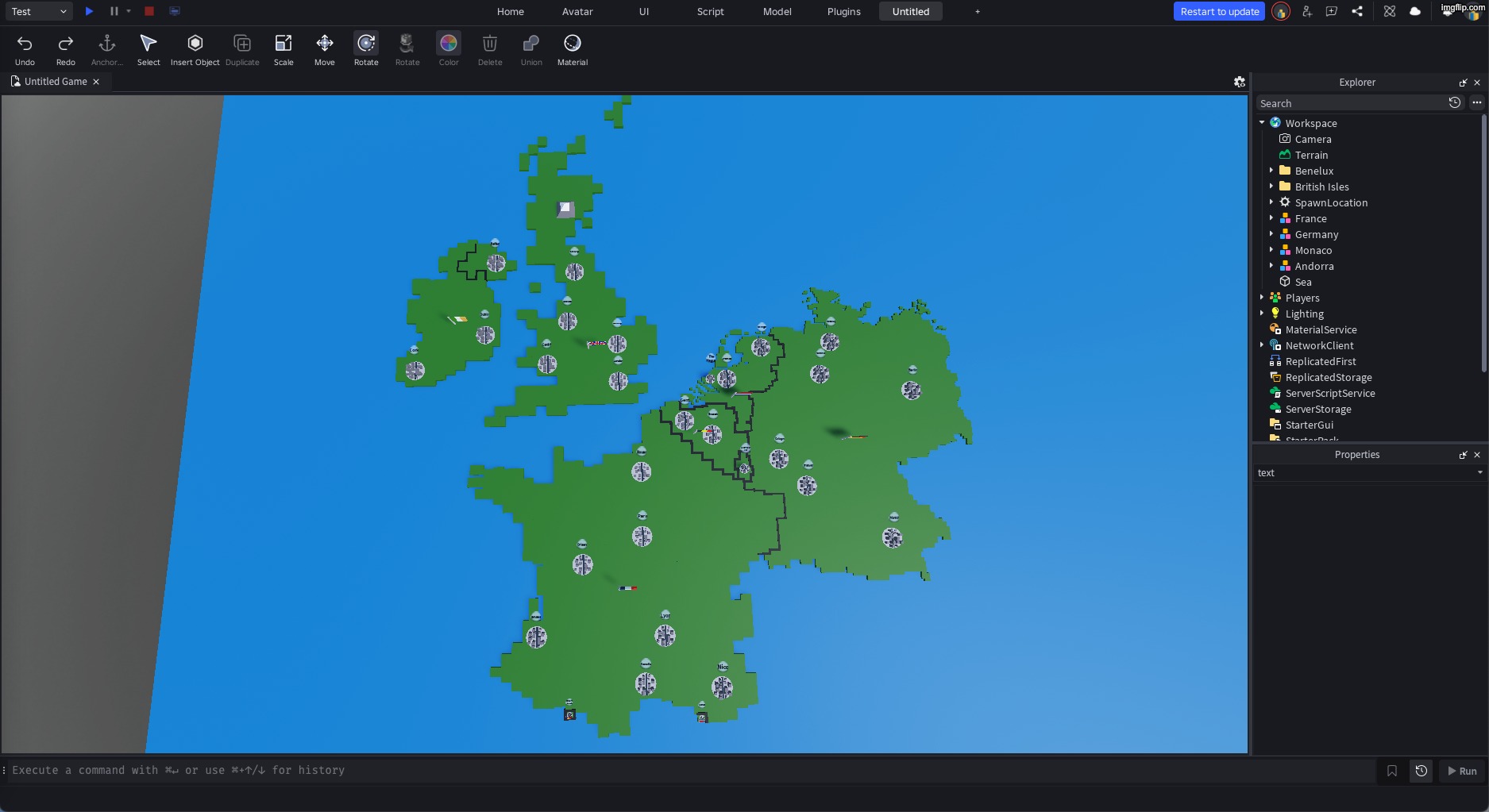Screen dimensions: 1489x812
Task: Open the Plugins tab
Action: pos(844,11)
